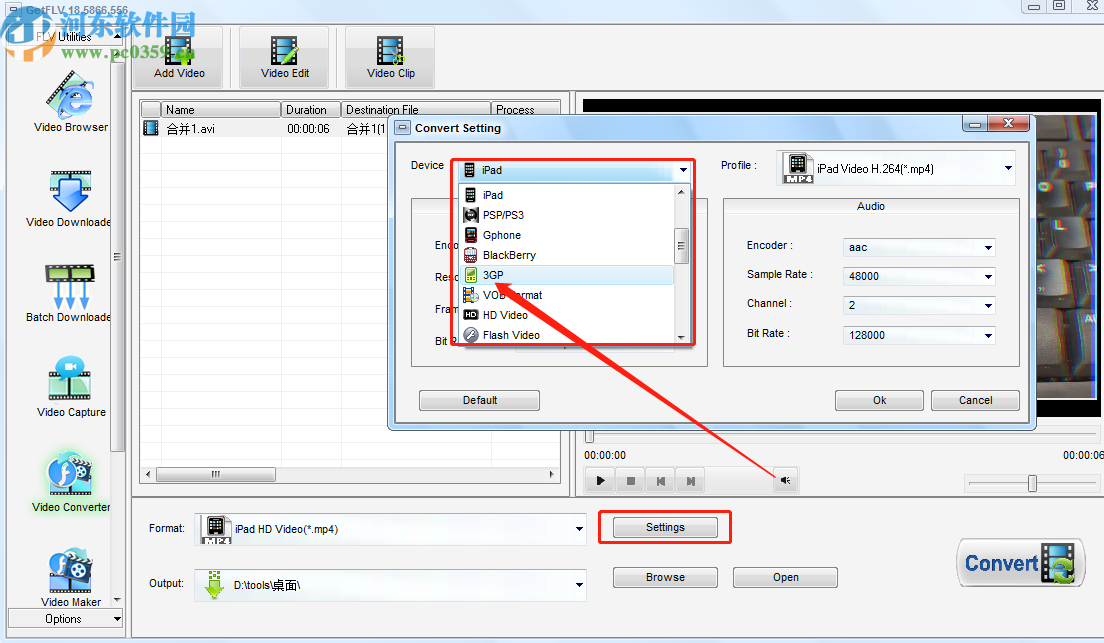Close the Convert Setting dialog

1008,124
